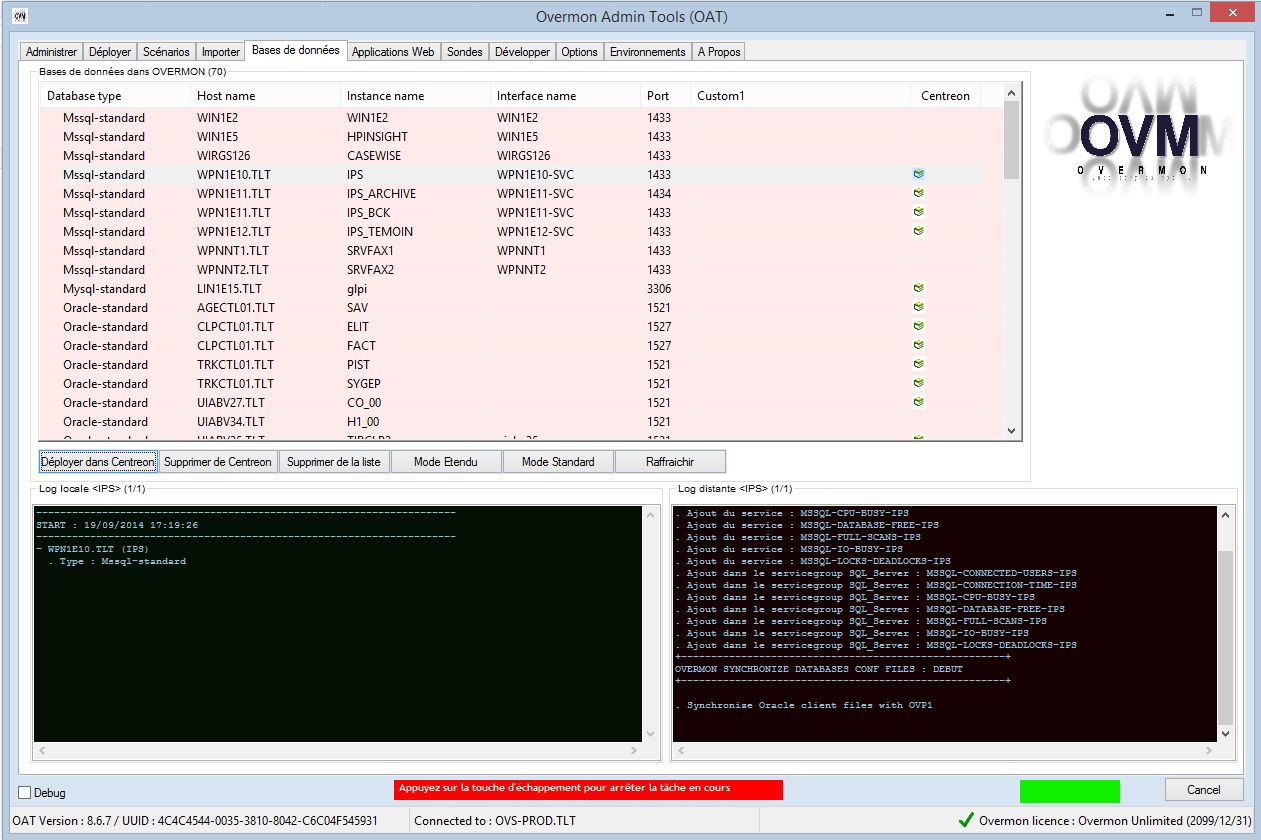Switch to the Applications Web tab
The image size is (1261, 840).
(x=393, y=52)
